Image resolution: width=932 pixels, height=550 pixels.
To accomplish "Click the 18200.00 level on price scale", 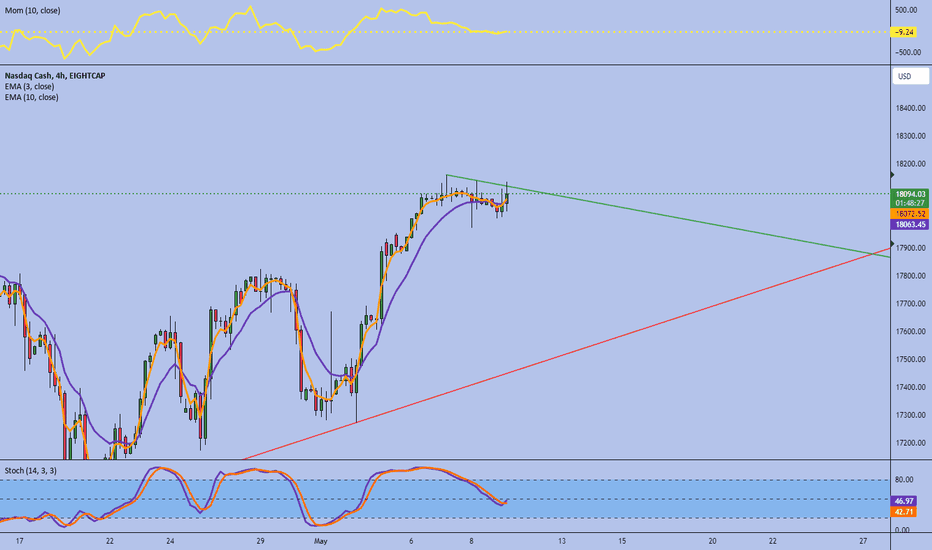I will click(911, 164).
